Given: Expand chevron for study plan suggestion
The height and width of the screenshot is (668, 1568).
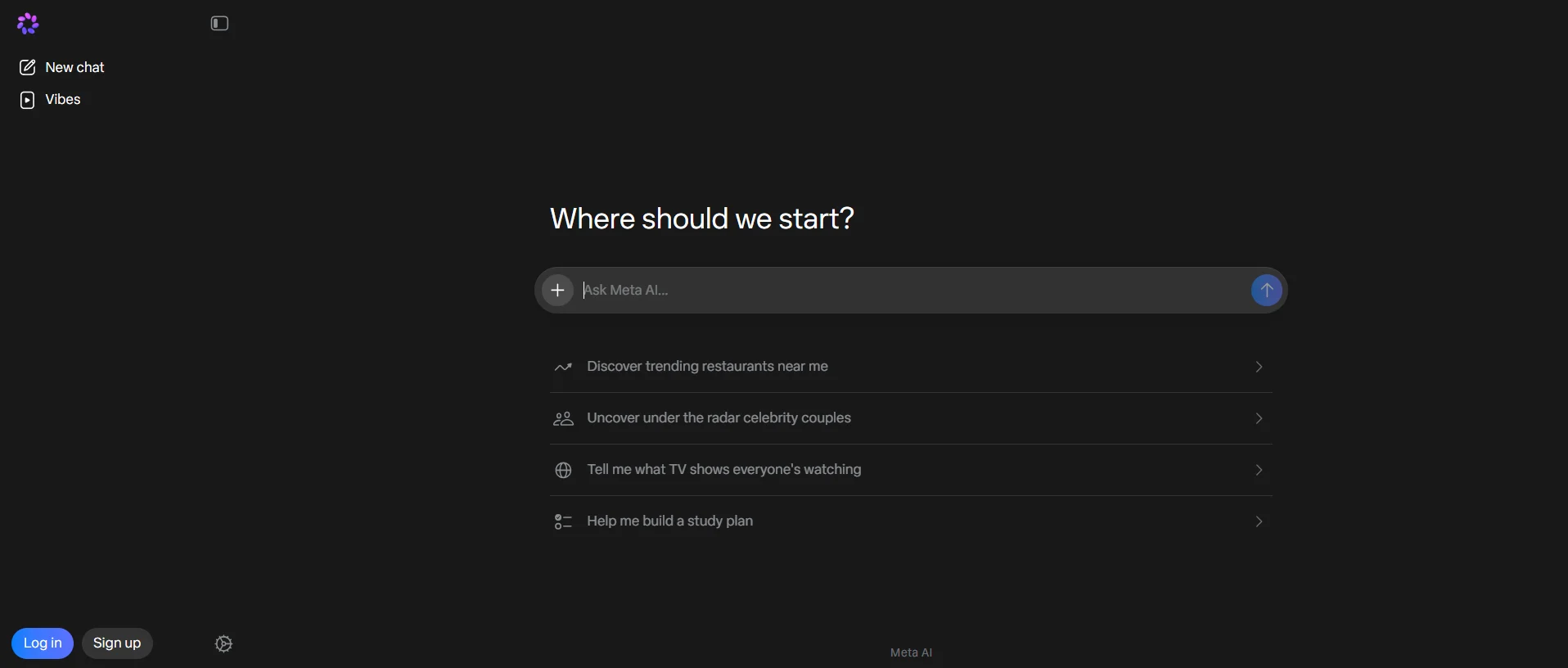Looking at the screenshot, I should tap(1259, 521).
